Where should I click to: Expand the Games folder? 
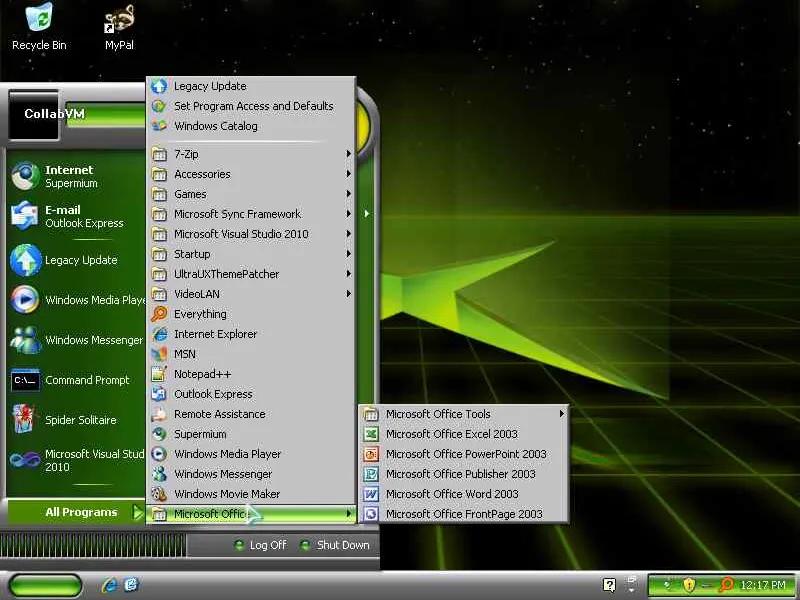pos(251,194)
